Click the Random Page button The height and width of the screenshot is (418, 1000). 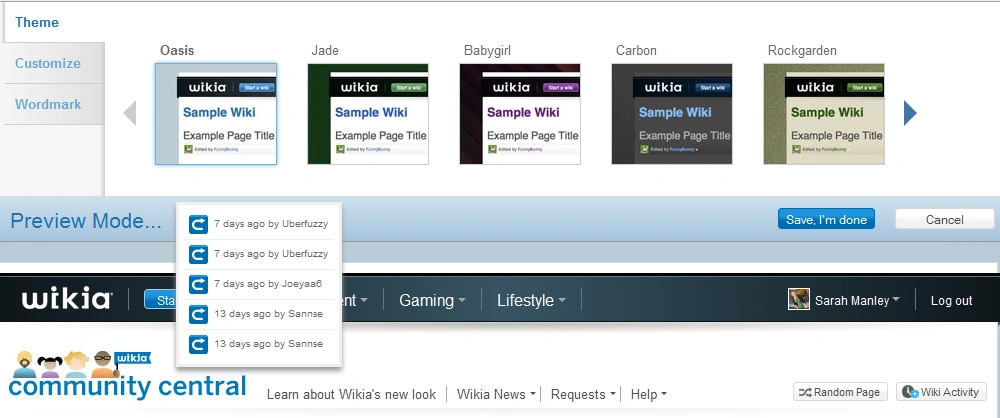(839, 392)
